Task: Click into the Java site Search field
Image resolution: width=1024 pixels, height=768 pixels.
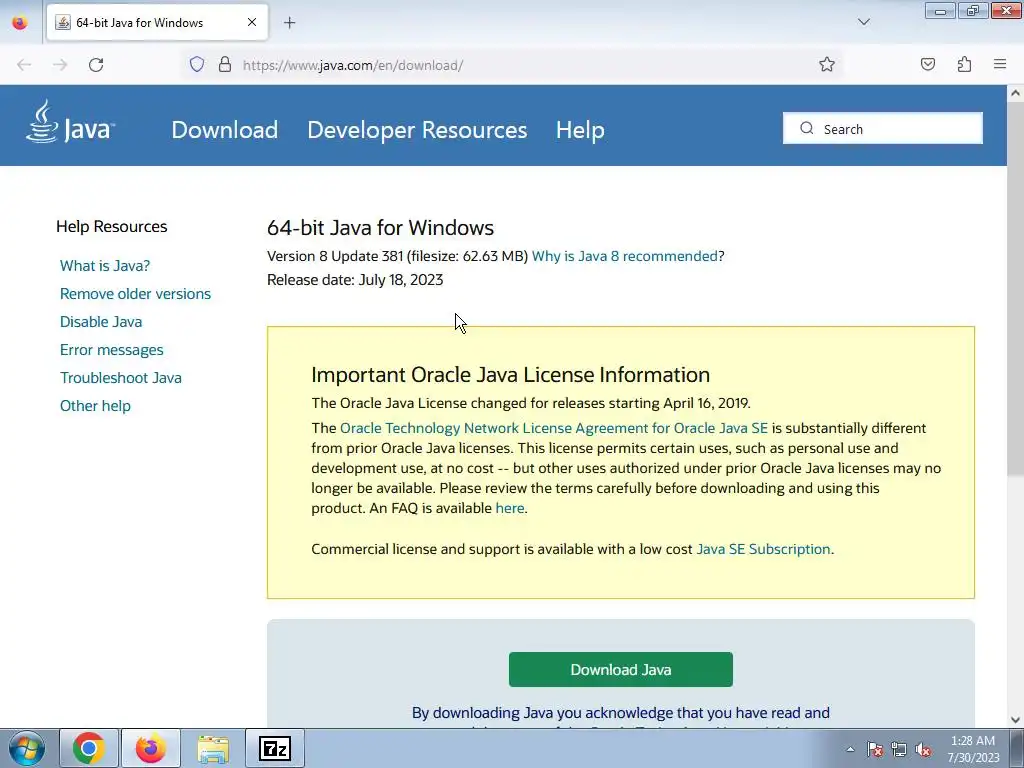Action: (882, 128)
